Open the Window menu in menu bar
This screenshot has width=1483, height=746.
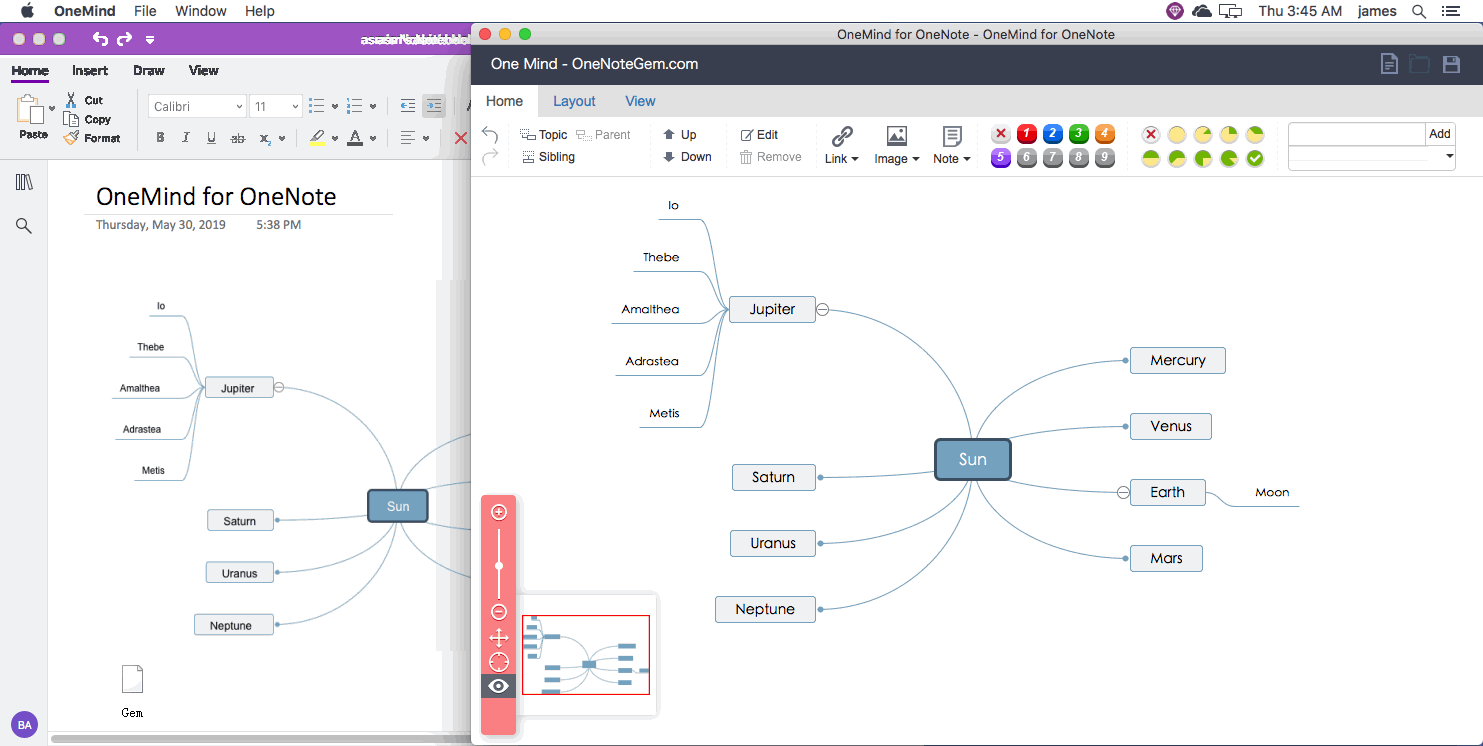click(200, 11)
